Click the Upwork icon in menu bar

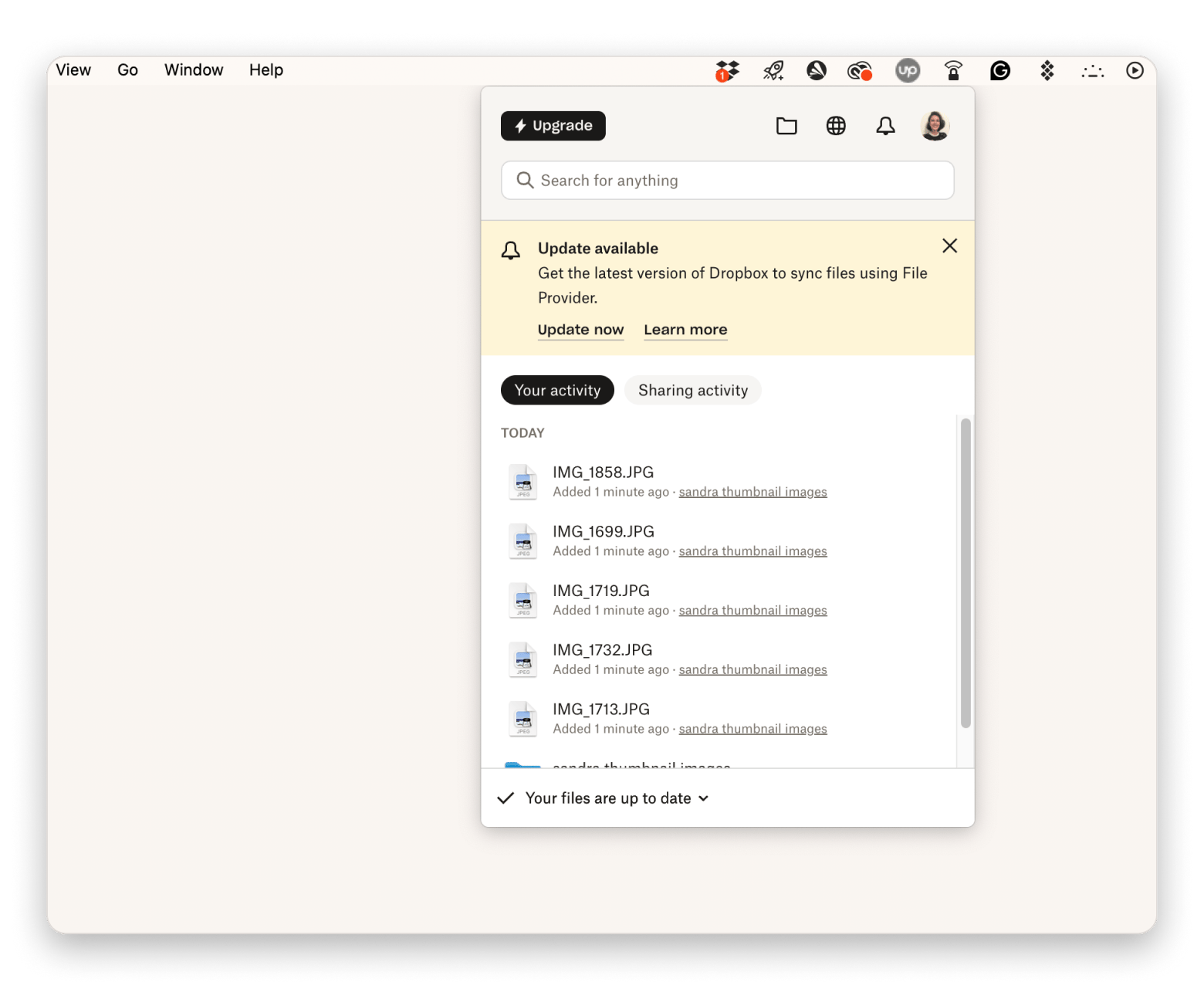coord(908,71)
